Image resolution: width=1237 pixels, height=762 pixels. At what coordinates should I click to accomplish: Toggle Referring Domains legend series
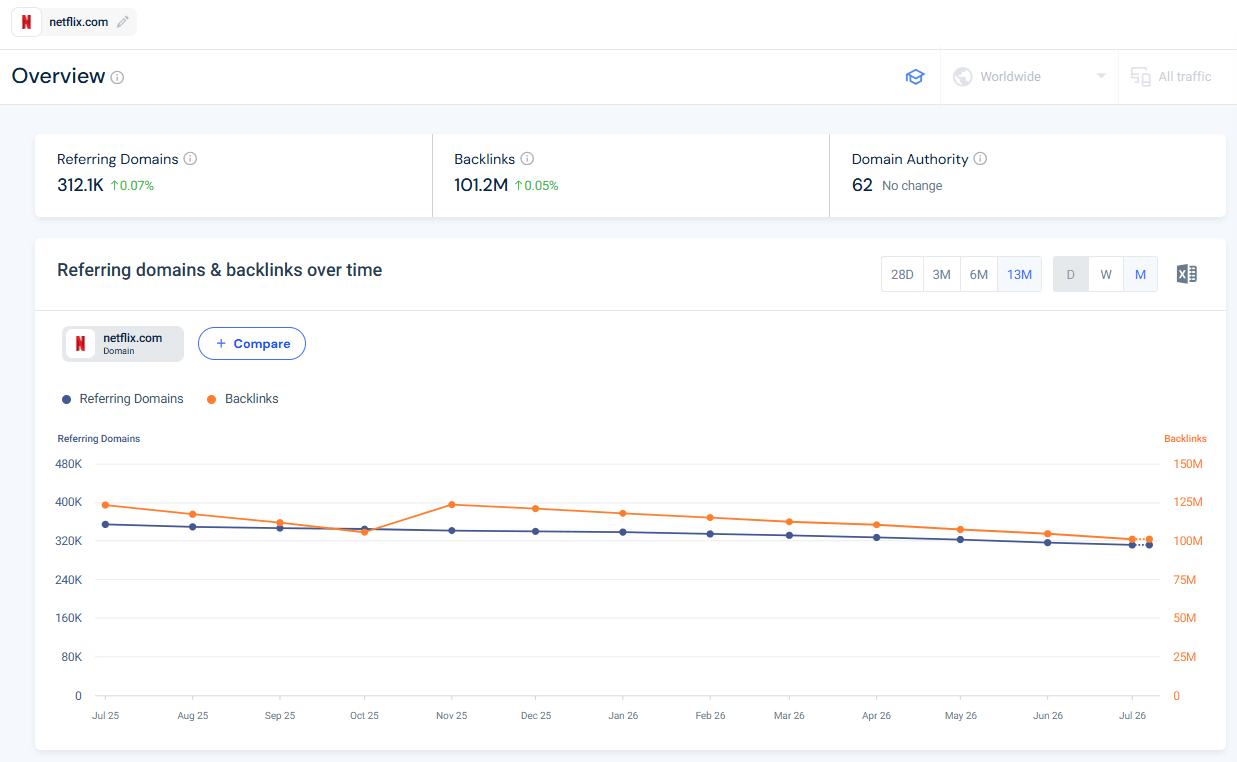pos(123,399)
